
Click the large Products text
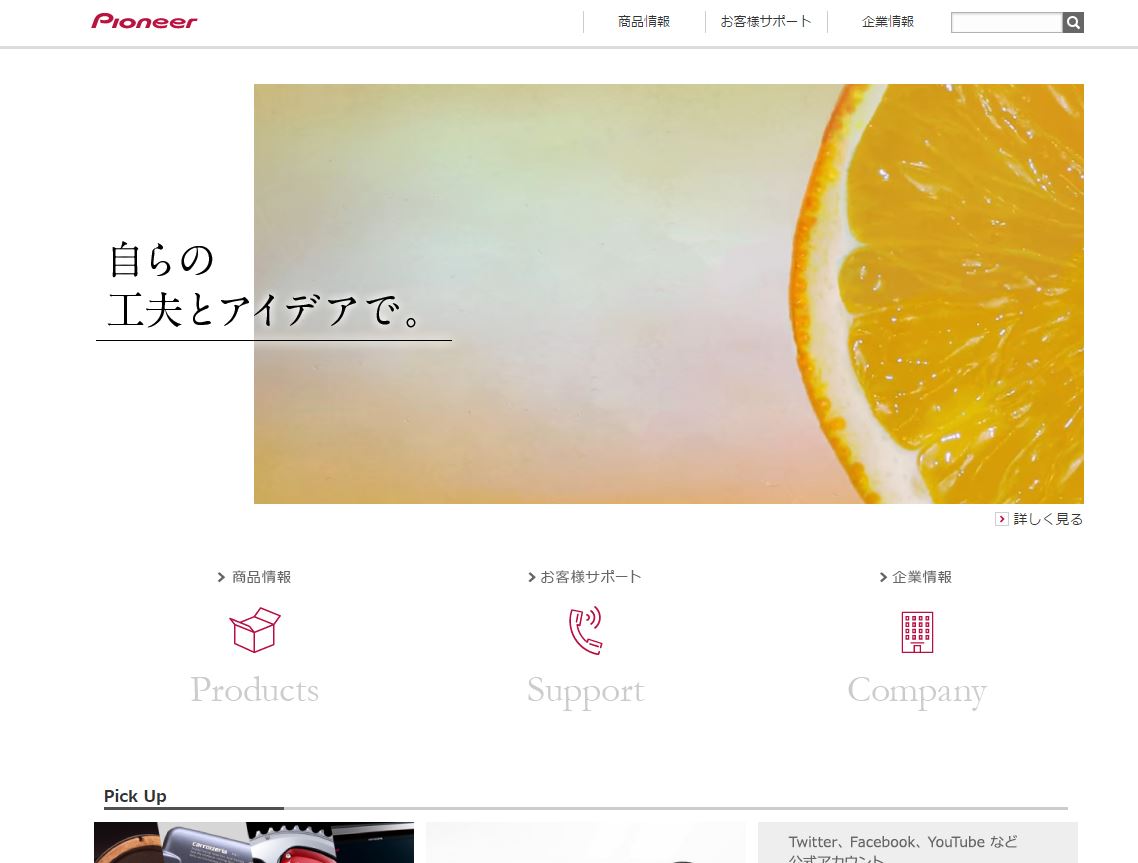pos(255,690)
